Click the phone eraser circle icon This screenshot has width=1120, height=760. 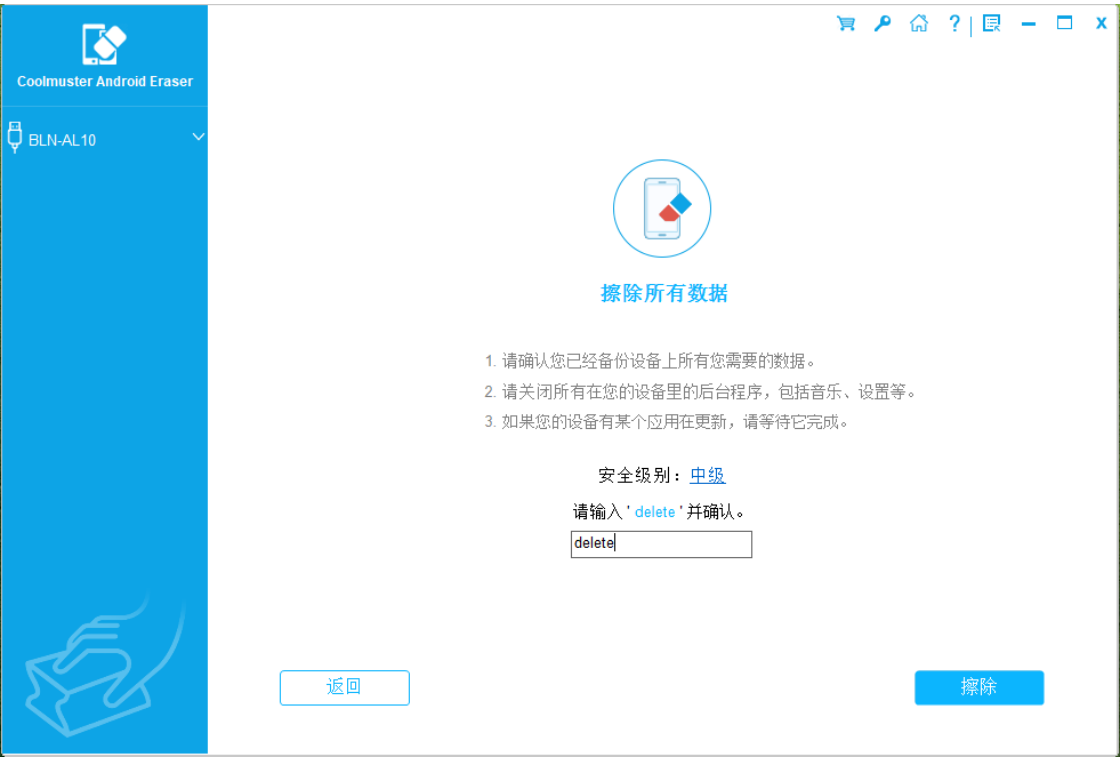coord(662,209)
